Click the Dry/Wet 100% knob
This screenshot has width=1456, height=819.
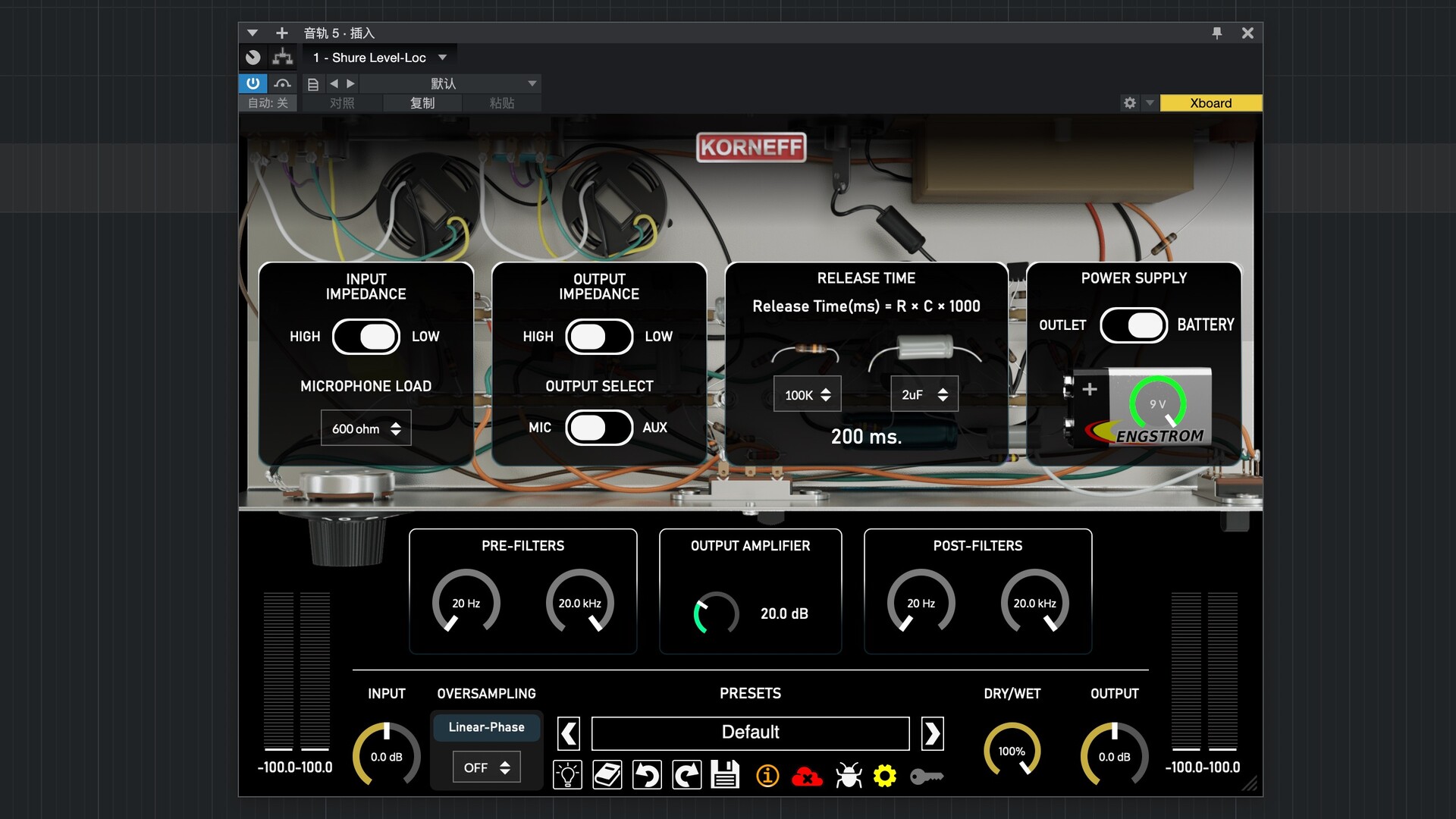(x=1012, y=751)
